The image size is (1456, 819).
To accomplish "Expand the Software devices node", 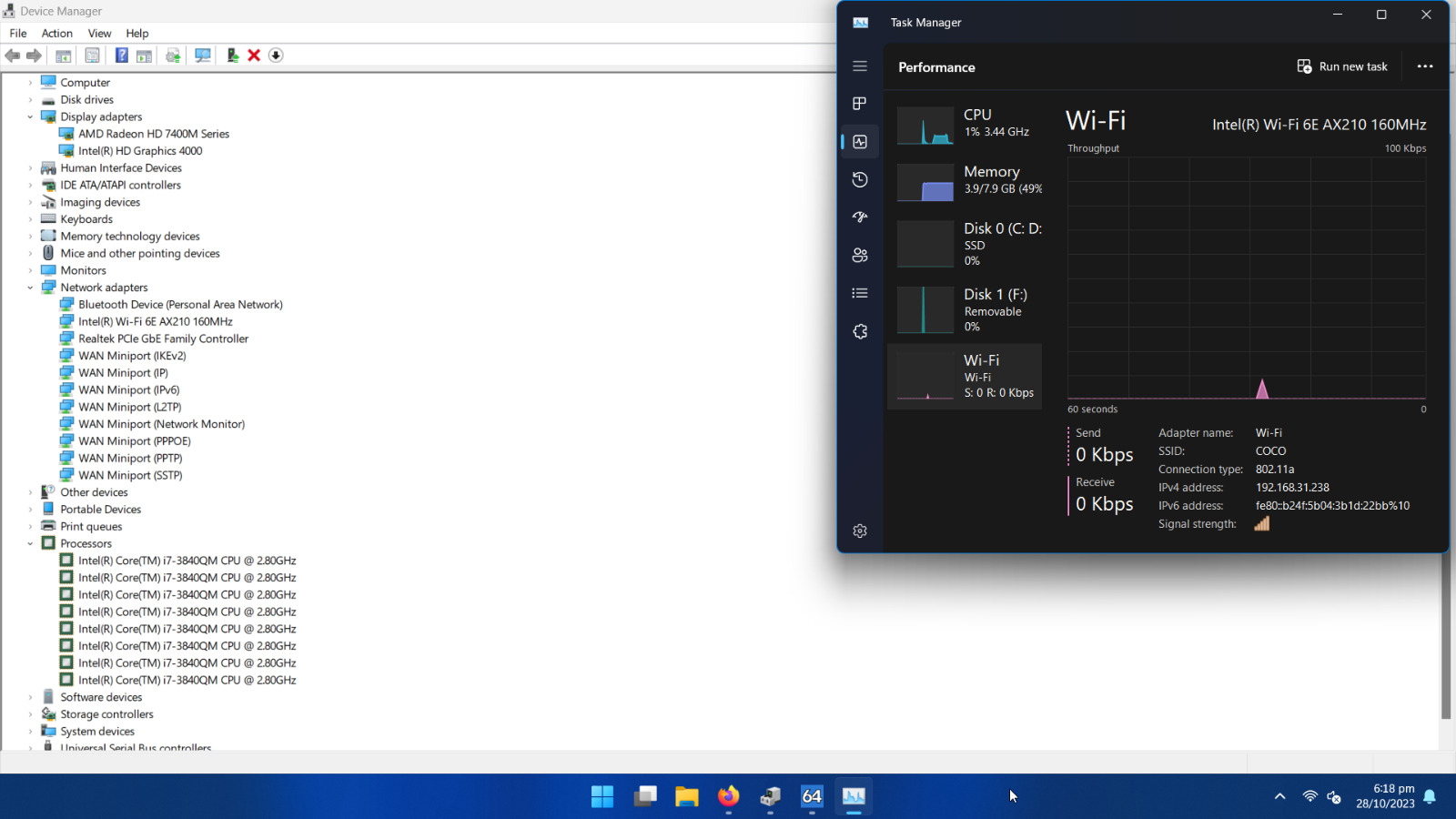I will pos(30,697).
